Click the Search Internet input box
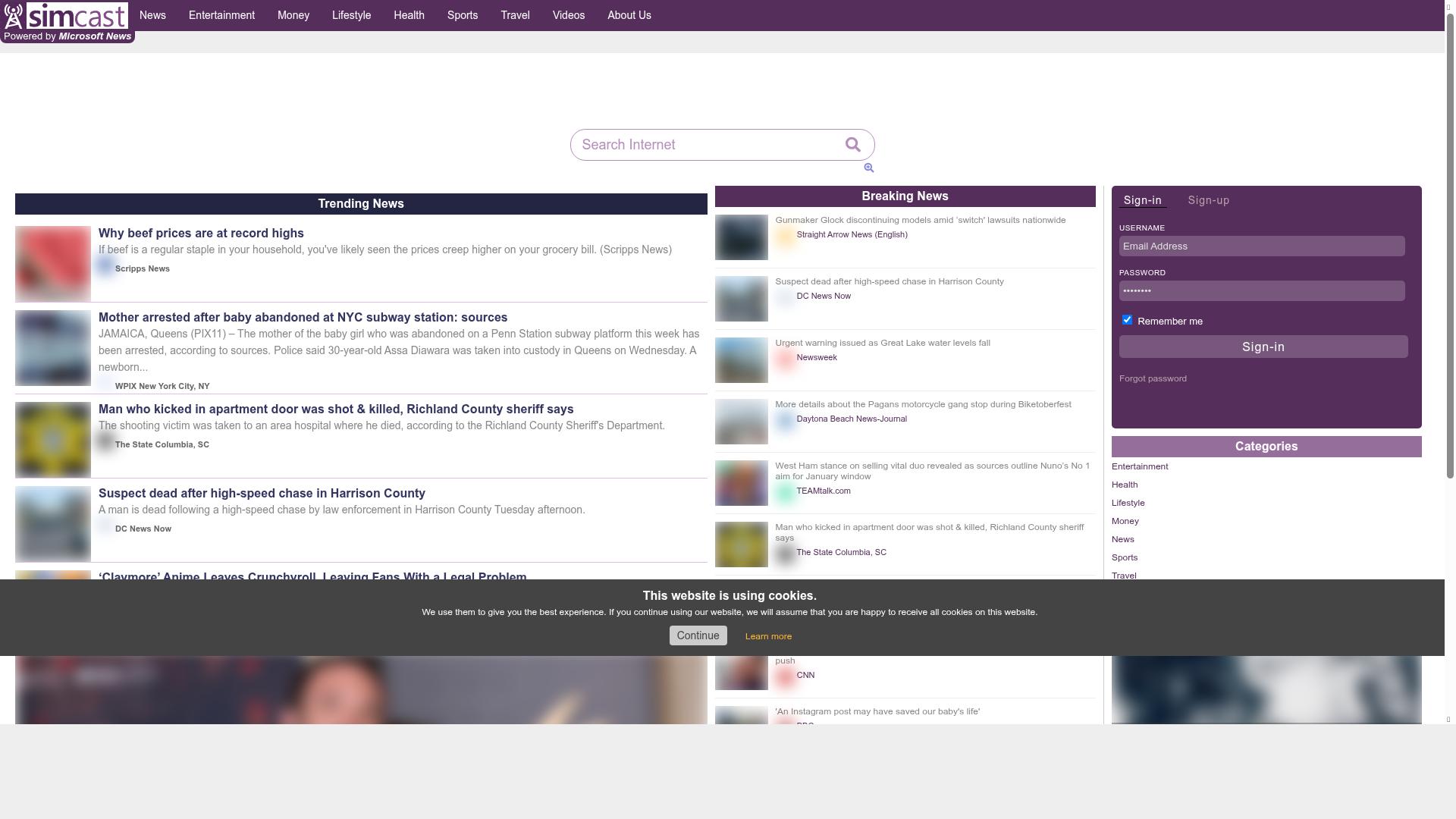This screenshot has height=819, width=1456. point(705,145)
